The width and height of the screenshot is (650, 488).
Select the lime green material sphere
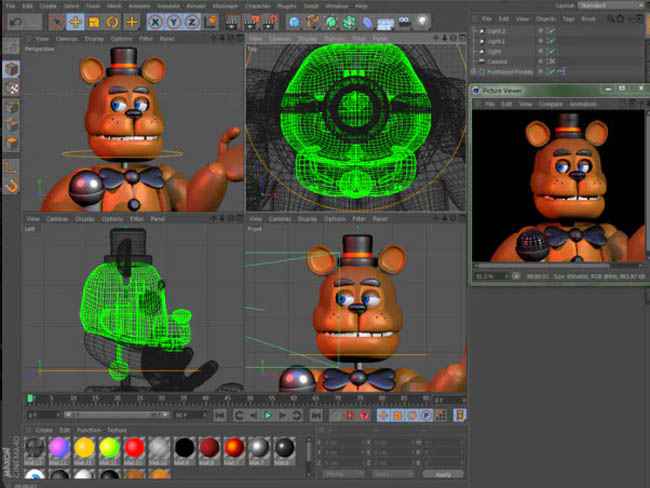pyautogui.click(x=109, y=448)
